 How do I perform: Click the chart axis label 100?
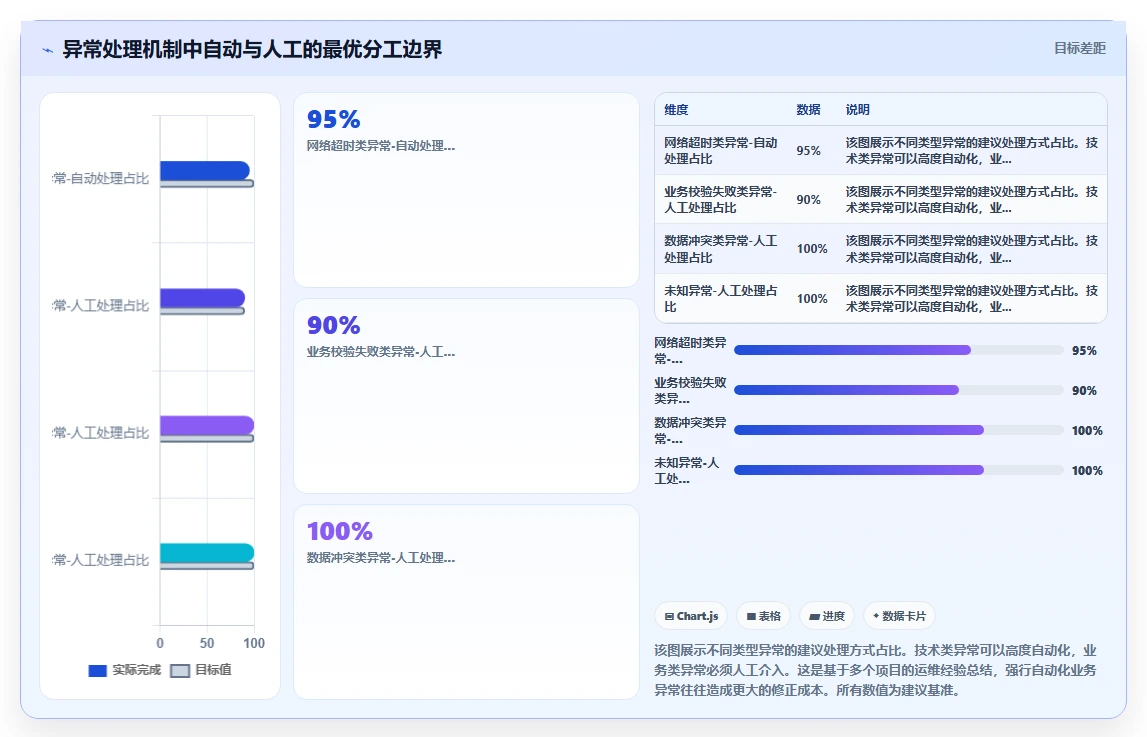point(254,643)
